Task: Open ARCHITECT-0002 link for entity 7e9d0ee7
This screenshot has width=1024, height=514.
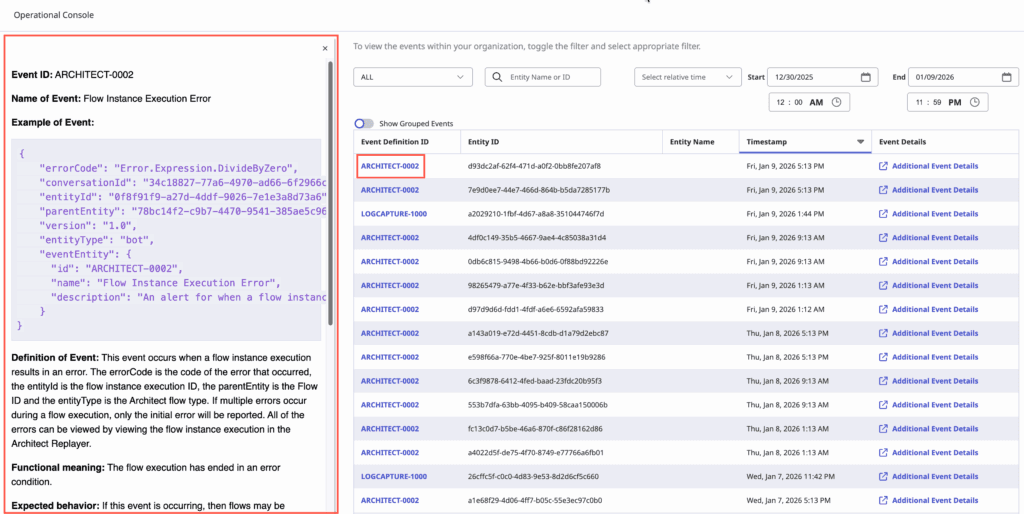Action: coord(390,190)
